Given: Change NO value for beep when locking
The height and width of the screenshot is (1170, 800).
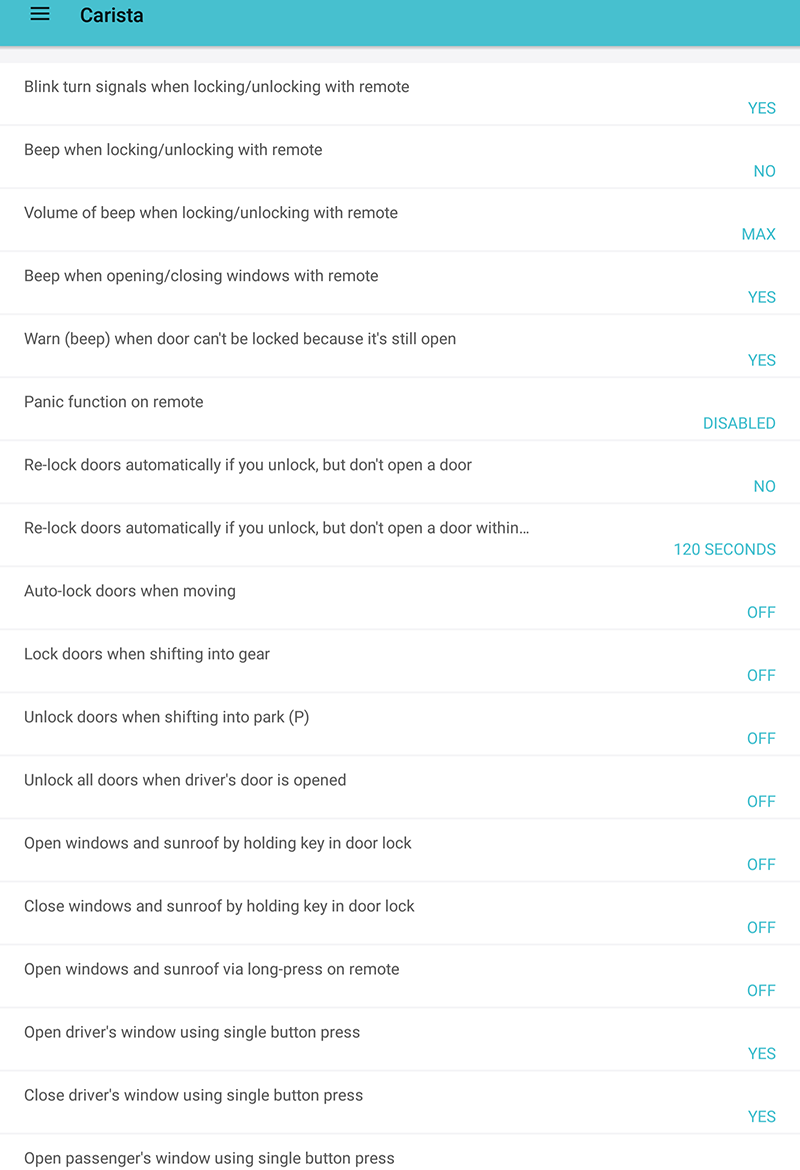Looking at the screenshot, I should tap(764, 172).
